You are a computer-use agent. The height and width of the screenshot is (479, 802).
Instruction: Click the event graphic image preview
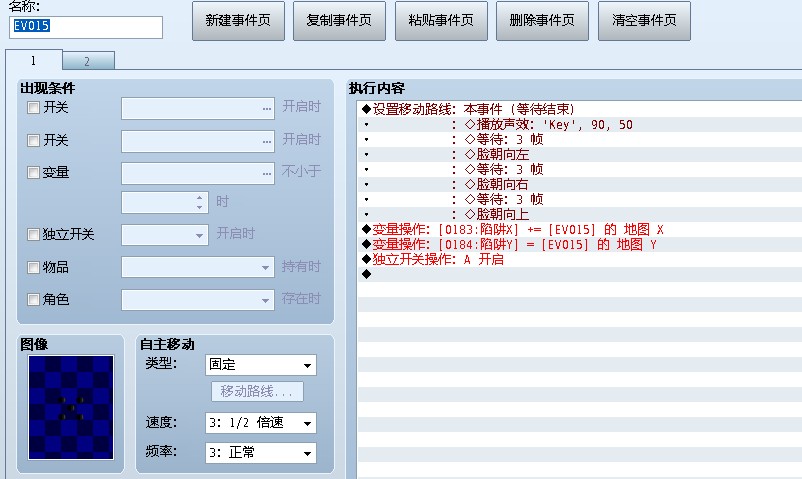click(71, 407)
